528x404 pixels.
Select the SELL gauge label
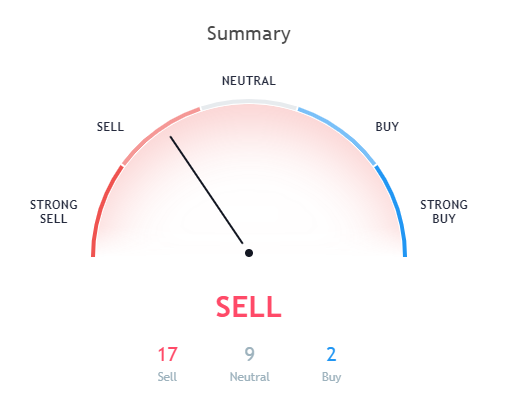pyautogui.click(x=110, y=127)
